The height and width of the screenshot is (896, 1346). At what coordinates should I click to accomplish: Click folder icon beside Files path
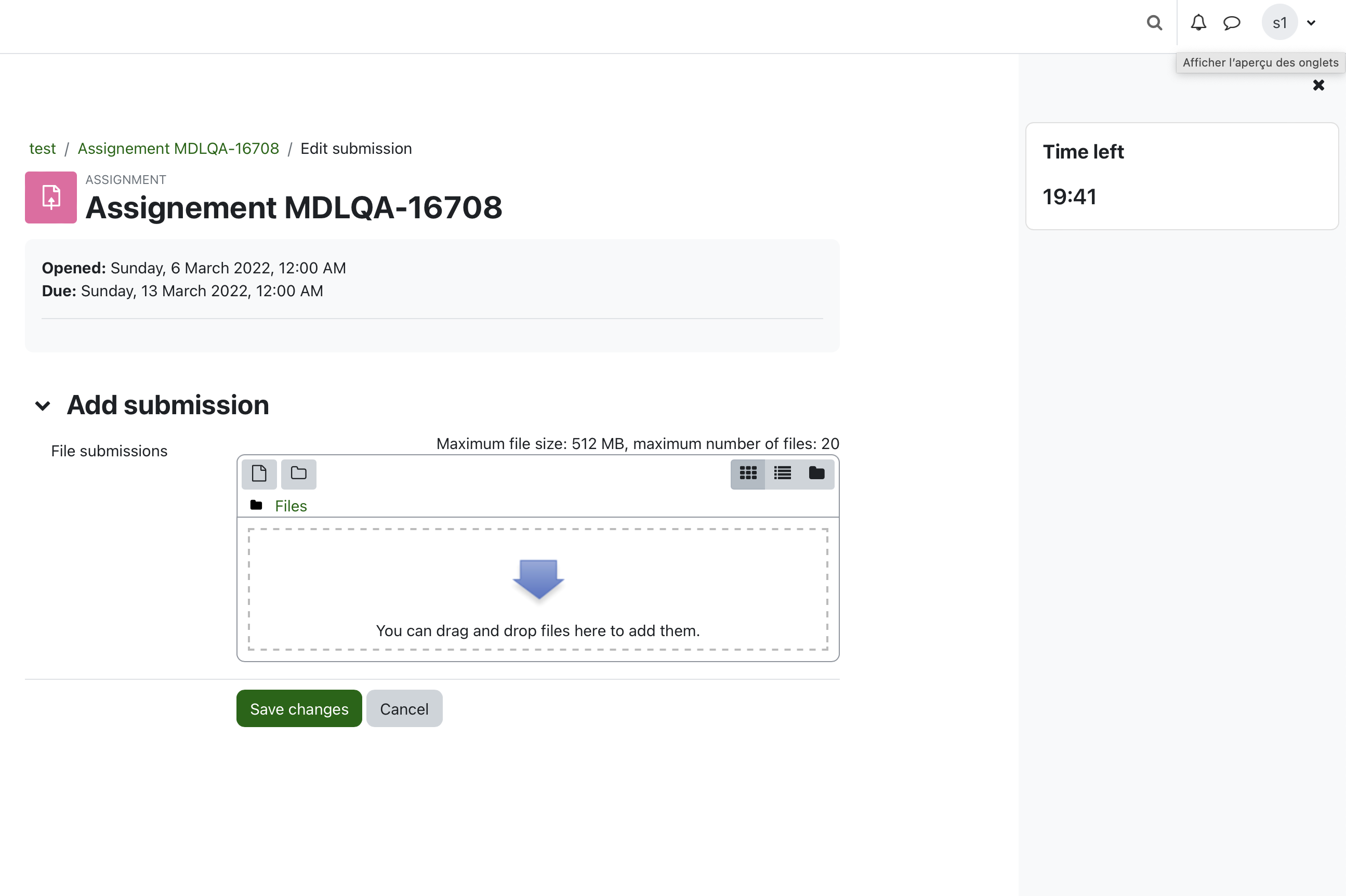tap(256, 505)
